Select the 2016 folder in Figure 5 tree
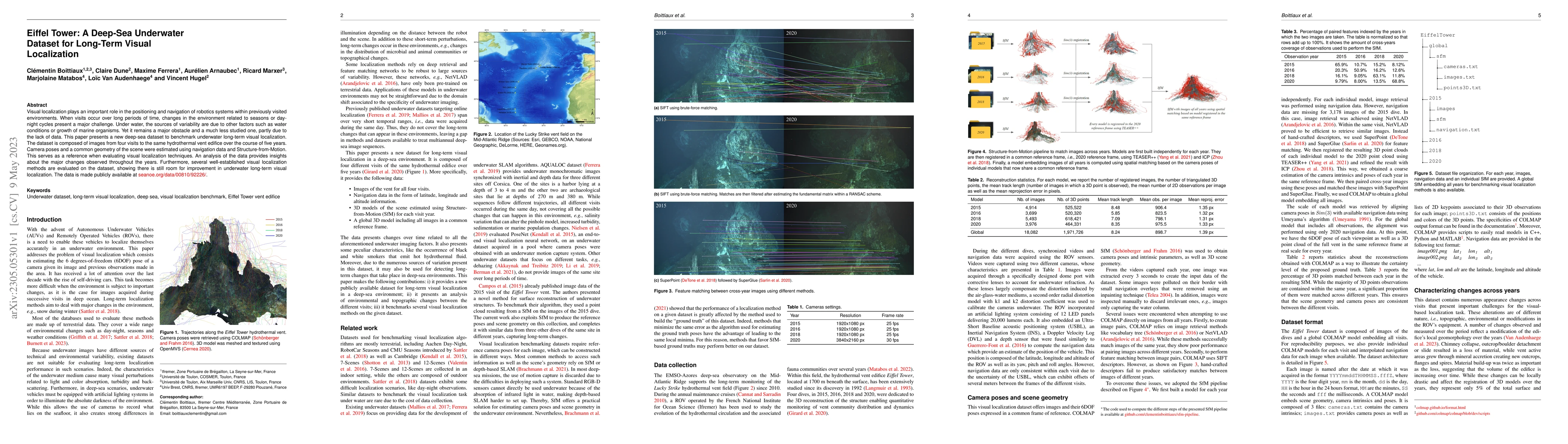This screenshot has height=444, width=1568. point(1435,140)
